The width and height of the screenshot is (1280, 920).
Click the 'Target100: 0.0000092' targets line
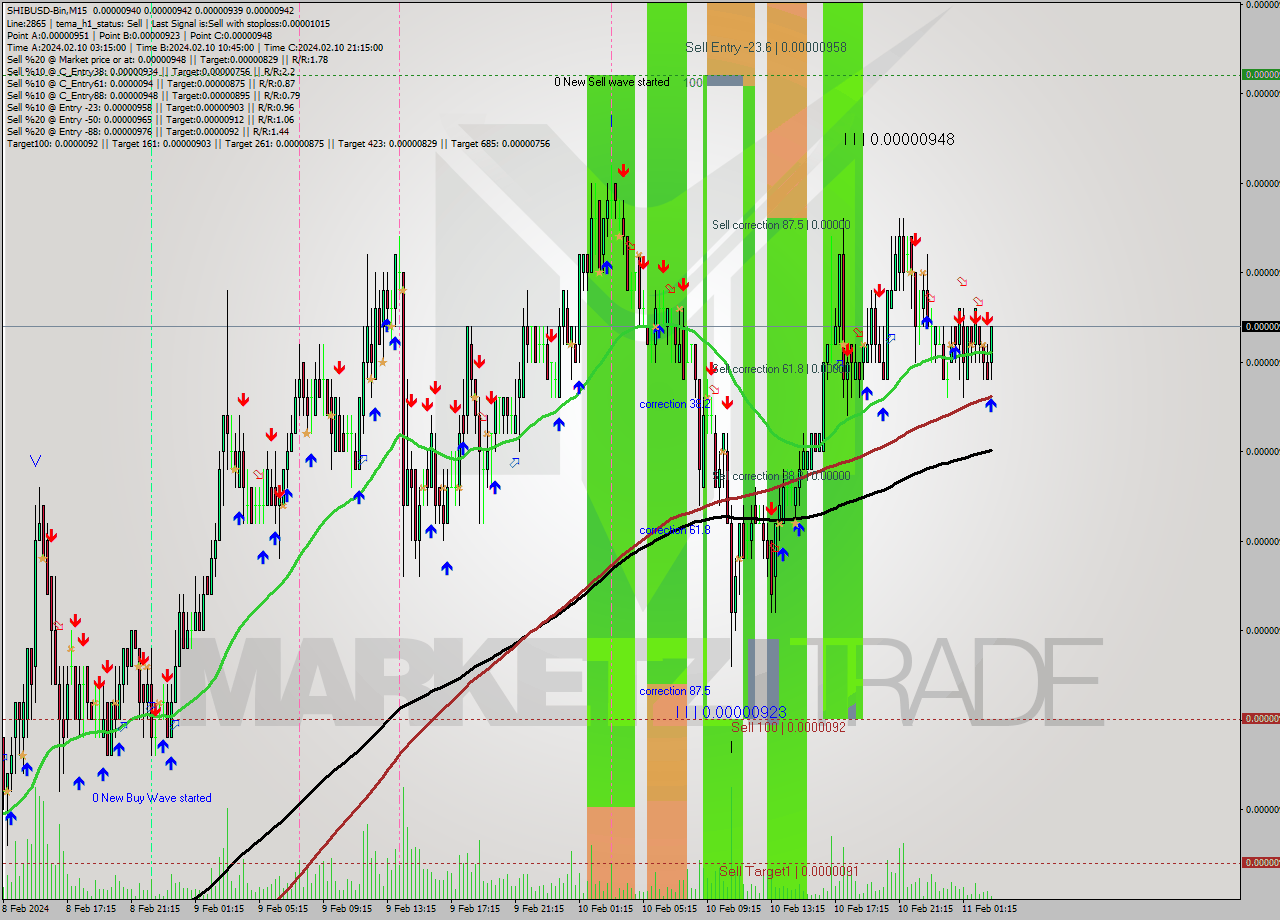click(278, 143)
